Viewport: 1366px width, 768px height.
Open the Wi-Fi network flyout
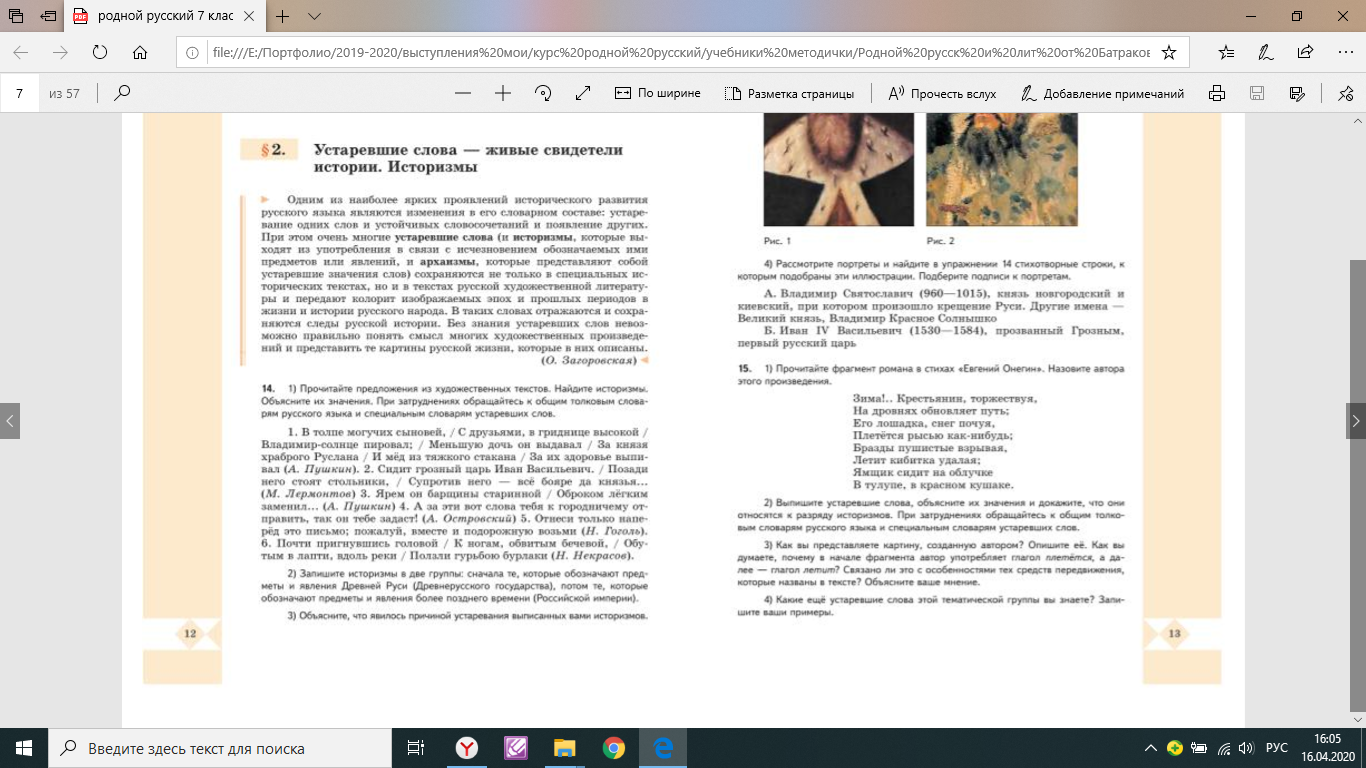tap(1222, 748)
